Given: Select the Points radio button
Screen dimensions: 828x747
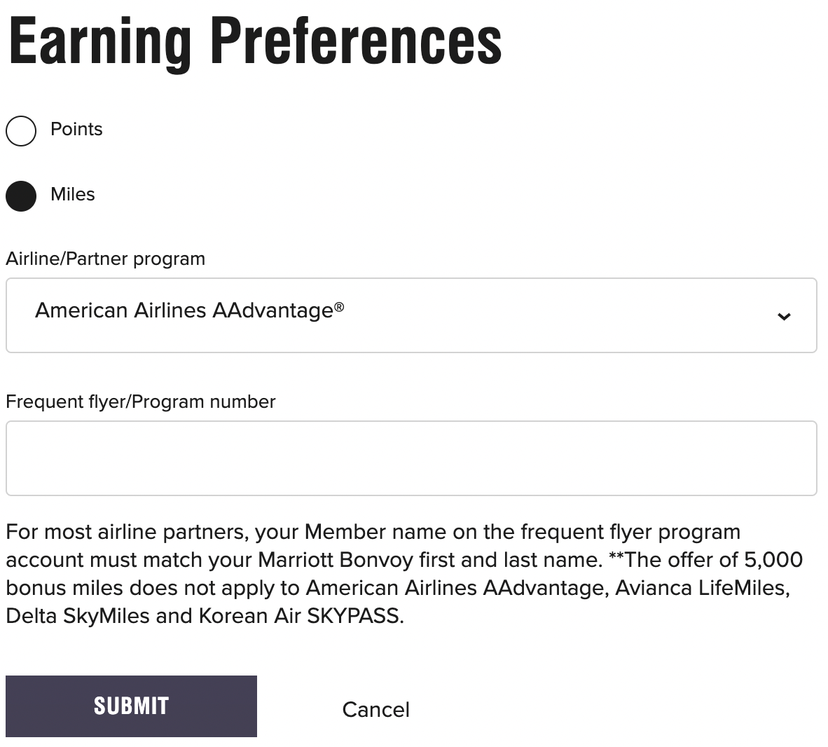Looking at the screenshot, I should coord(21,130).
